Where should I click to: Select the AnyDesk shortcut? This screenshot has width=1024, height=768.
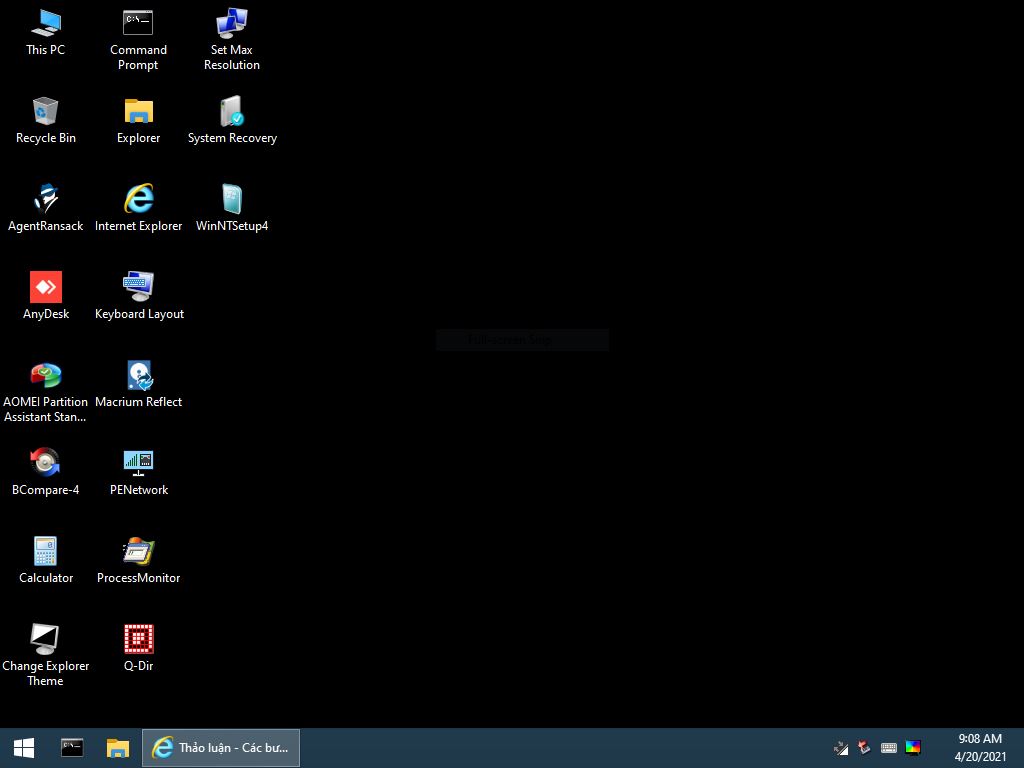click(x=46, y=296)
